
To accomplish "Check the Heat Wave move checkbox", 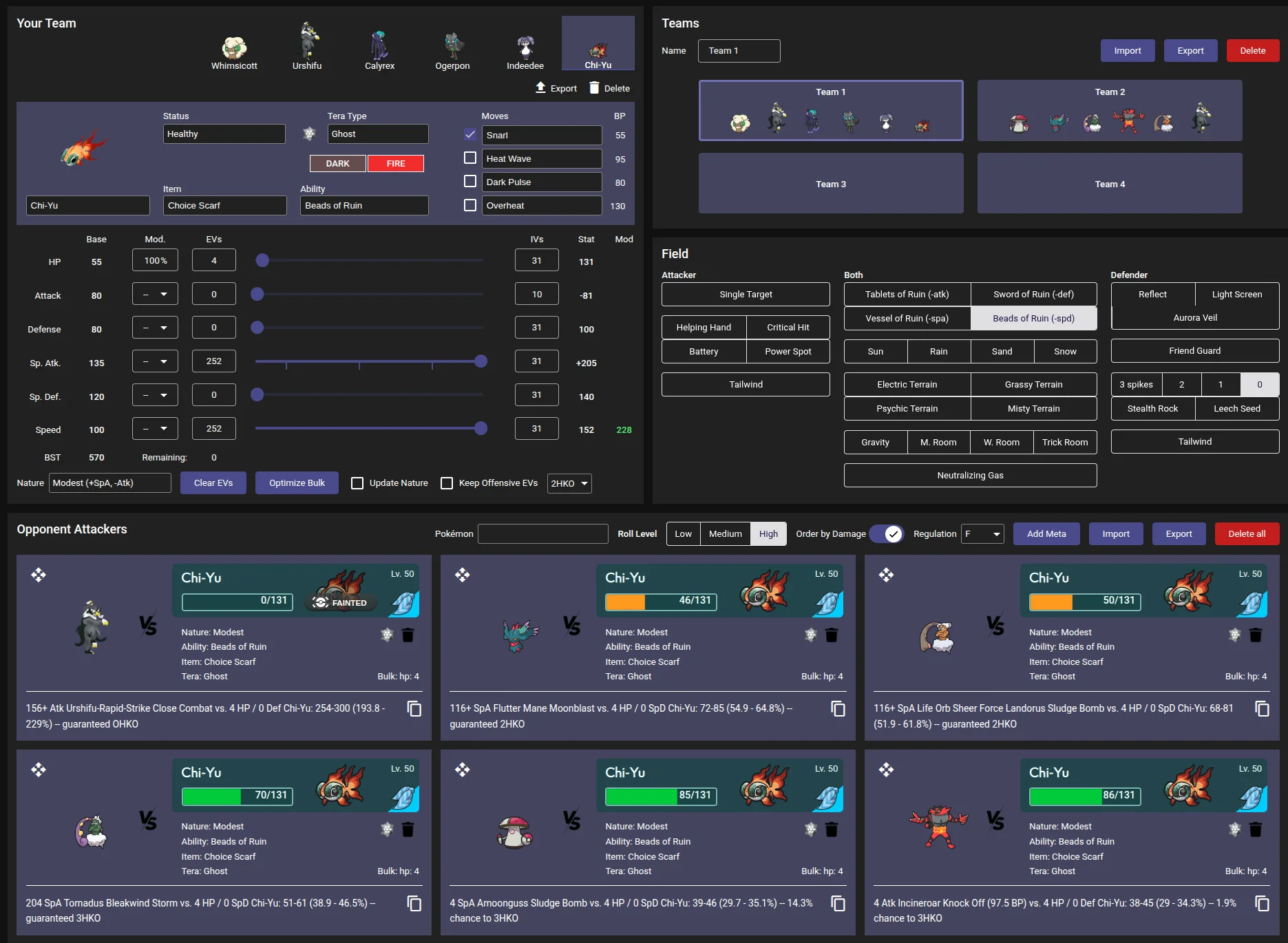I will [470, 158].
